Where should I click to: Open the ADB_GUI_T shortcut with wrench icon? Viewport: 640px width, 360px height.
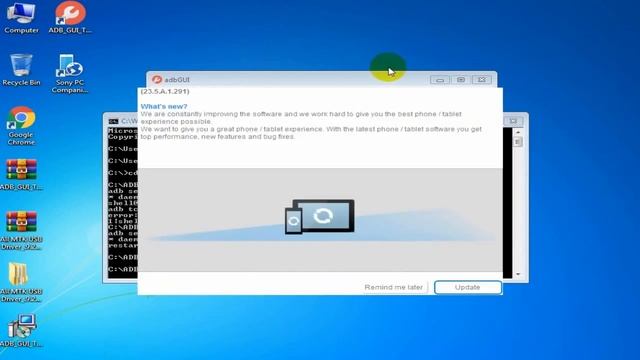point(70,17)
